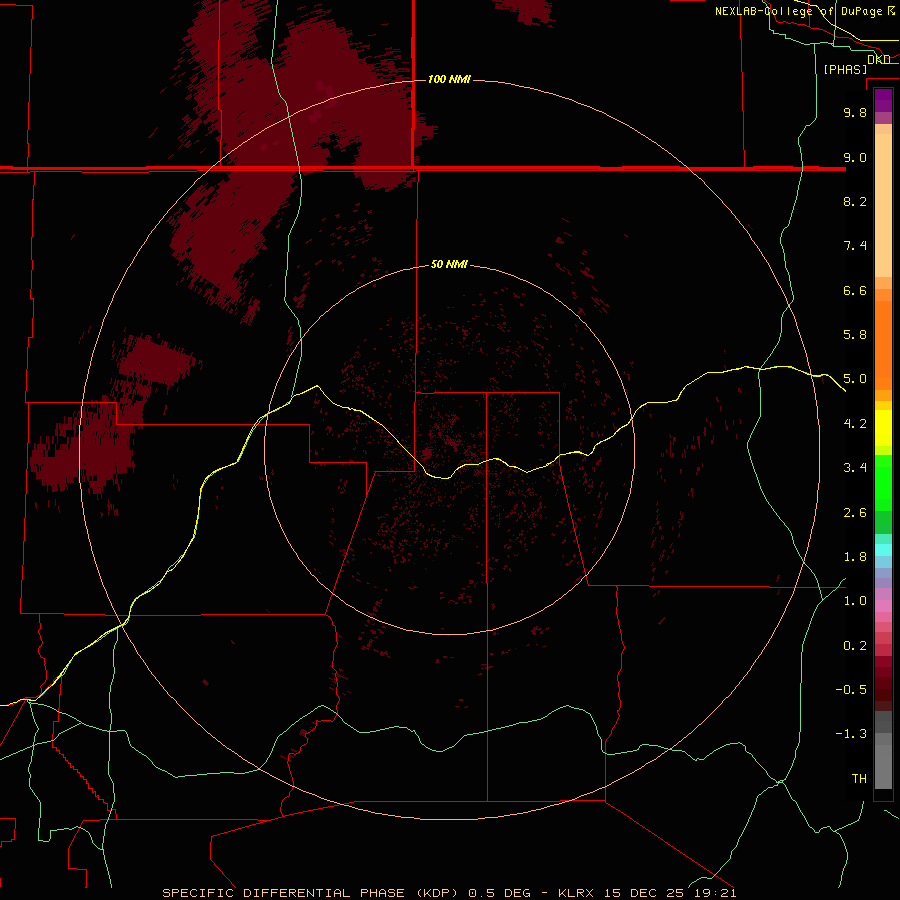Click the 1.0 scale value

tap(855, 601)
